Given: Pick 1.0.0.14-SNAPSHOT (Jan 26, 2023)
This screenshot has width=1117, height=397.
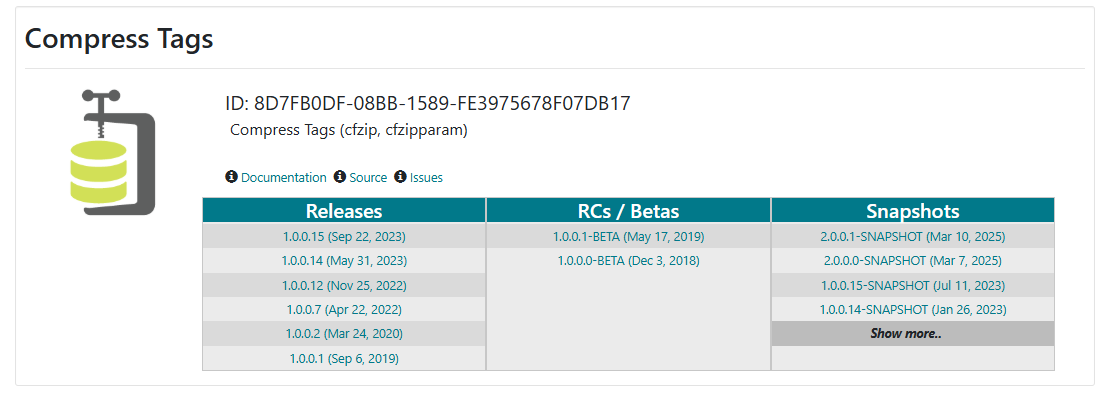Looking at the screenshot, I should [913, 309].
